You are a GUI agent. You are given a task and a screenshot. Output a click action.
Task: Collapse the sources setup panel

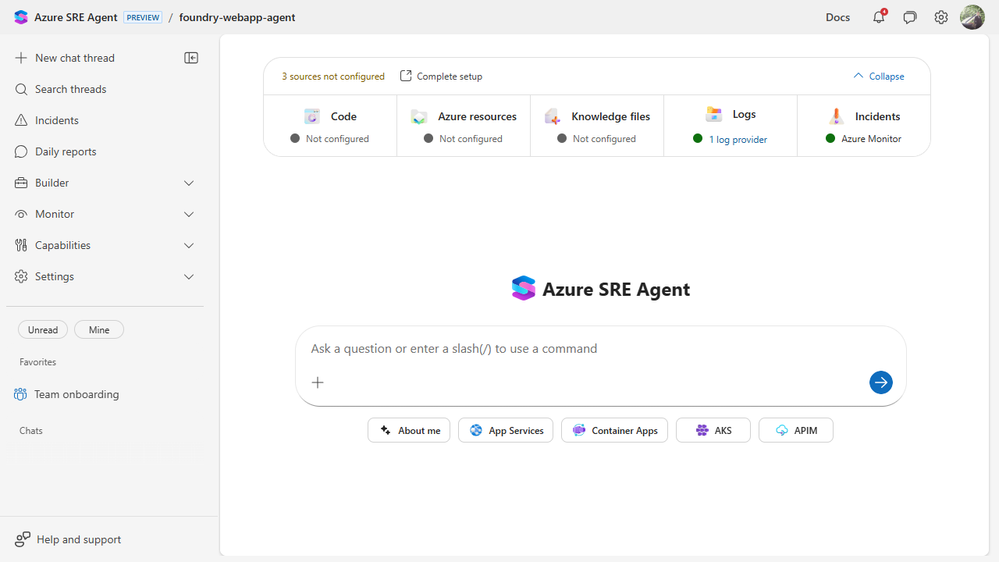pyautogui.click(x=878, y=76)
